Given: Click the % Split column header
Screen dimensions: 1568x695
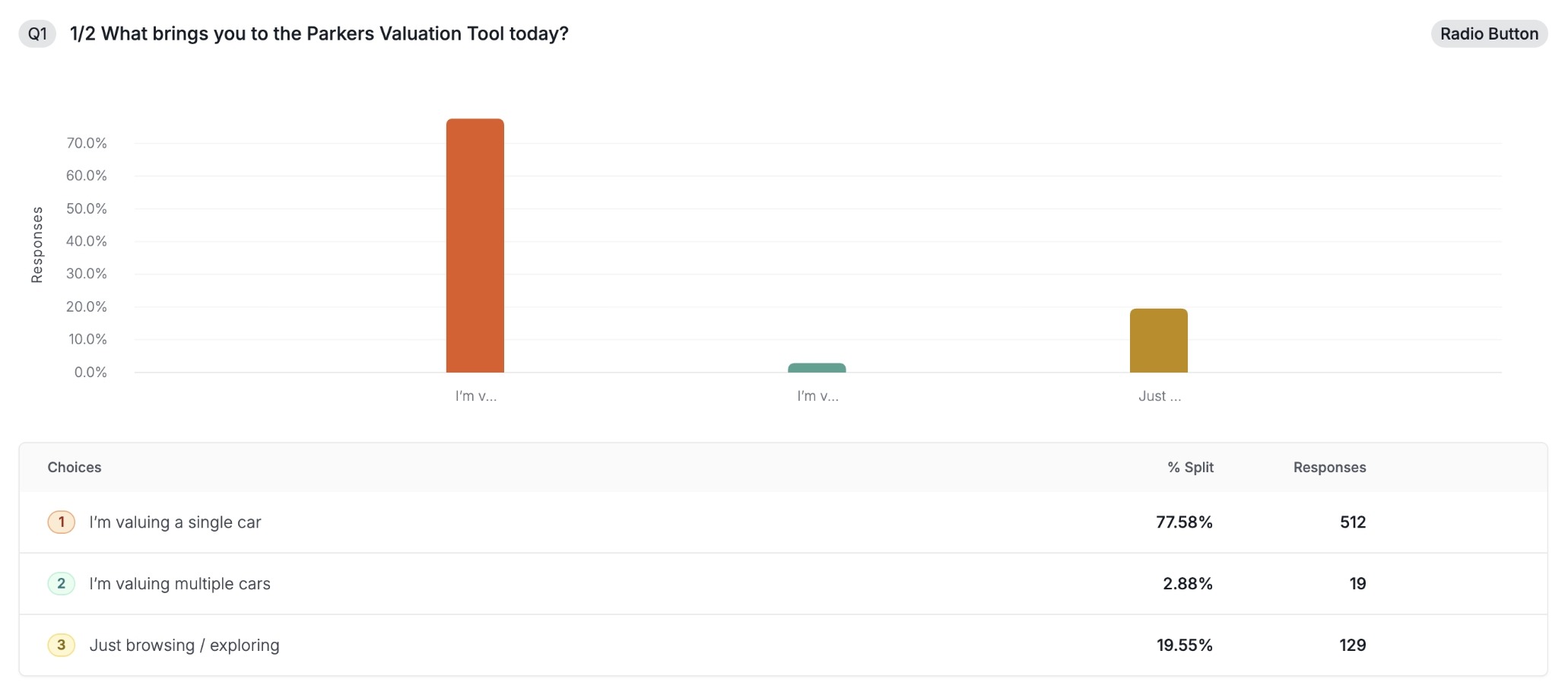Looking at the screenshot, I should [1190, 468].
